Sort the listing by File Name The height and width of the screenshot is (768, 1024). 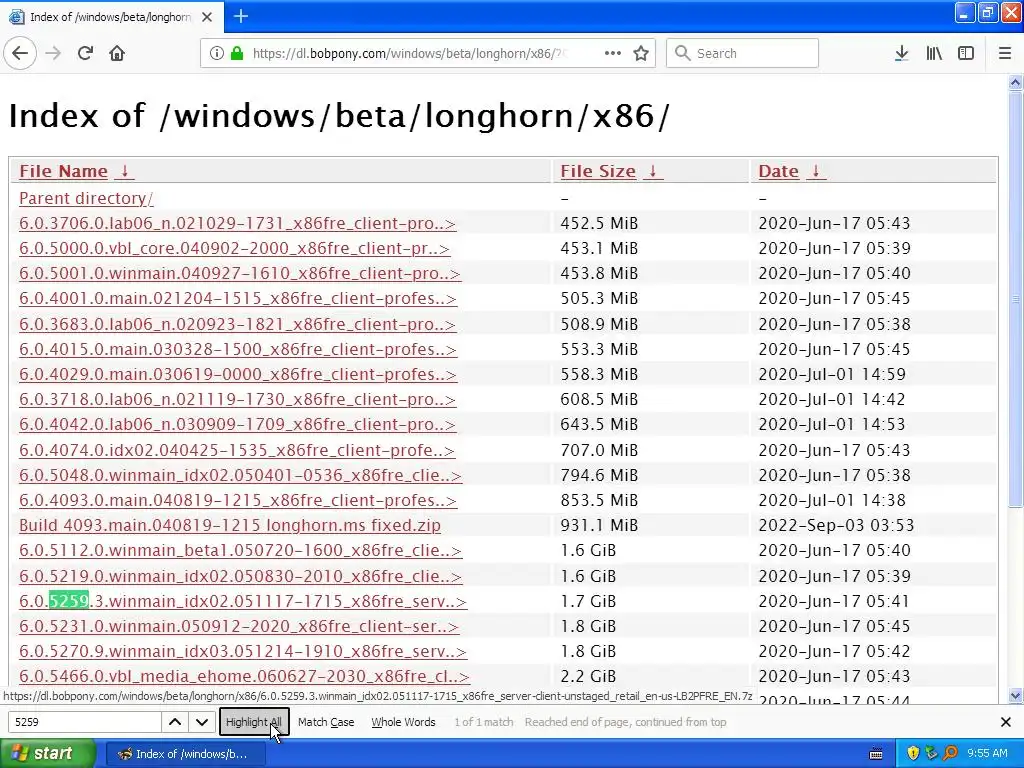(63, 171)
